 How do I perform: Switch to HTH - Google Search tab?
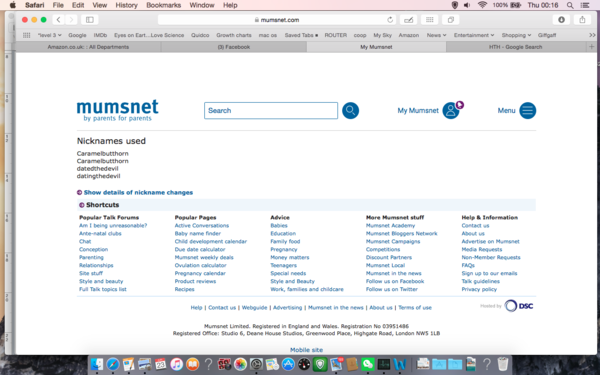coord(515,47)
